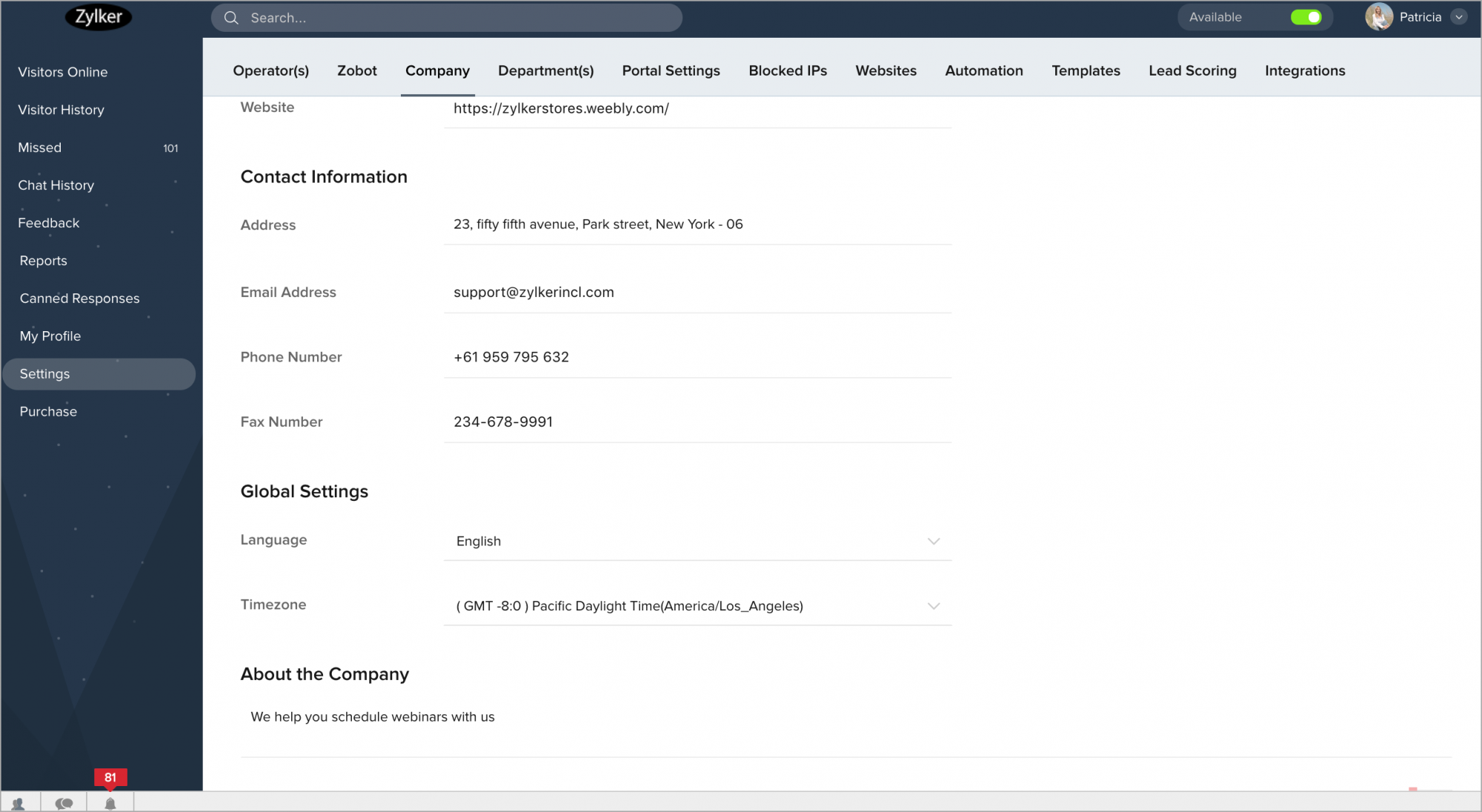Open the Timezone dropdown
The height and width of the screenshot is (812, 1482).
coord(697,606)
